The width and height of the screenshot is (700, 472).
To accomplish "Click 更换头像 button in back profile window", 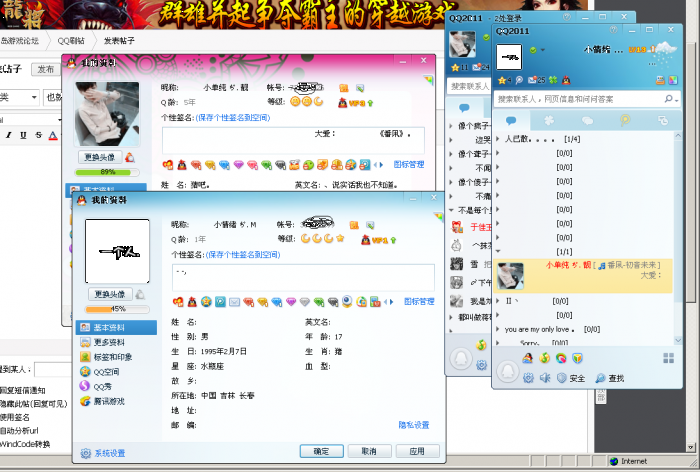I will (x=100, y=157).
